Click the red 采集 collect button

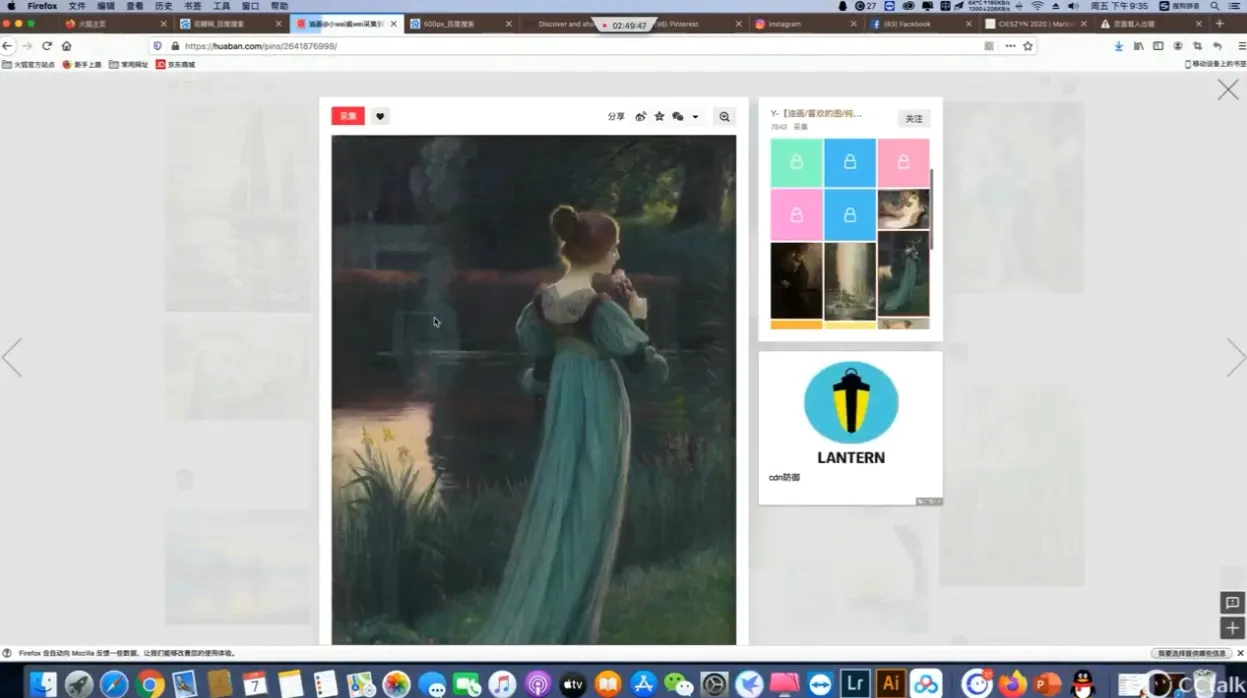click(x=348, y=116)
